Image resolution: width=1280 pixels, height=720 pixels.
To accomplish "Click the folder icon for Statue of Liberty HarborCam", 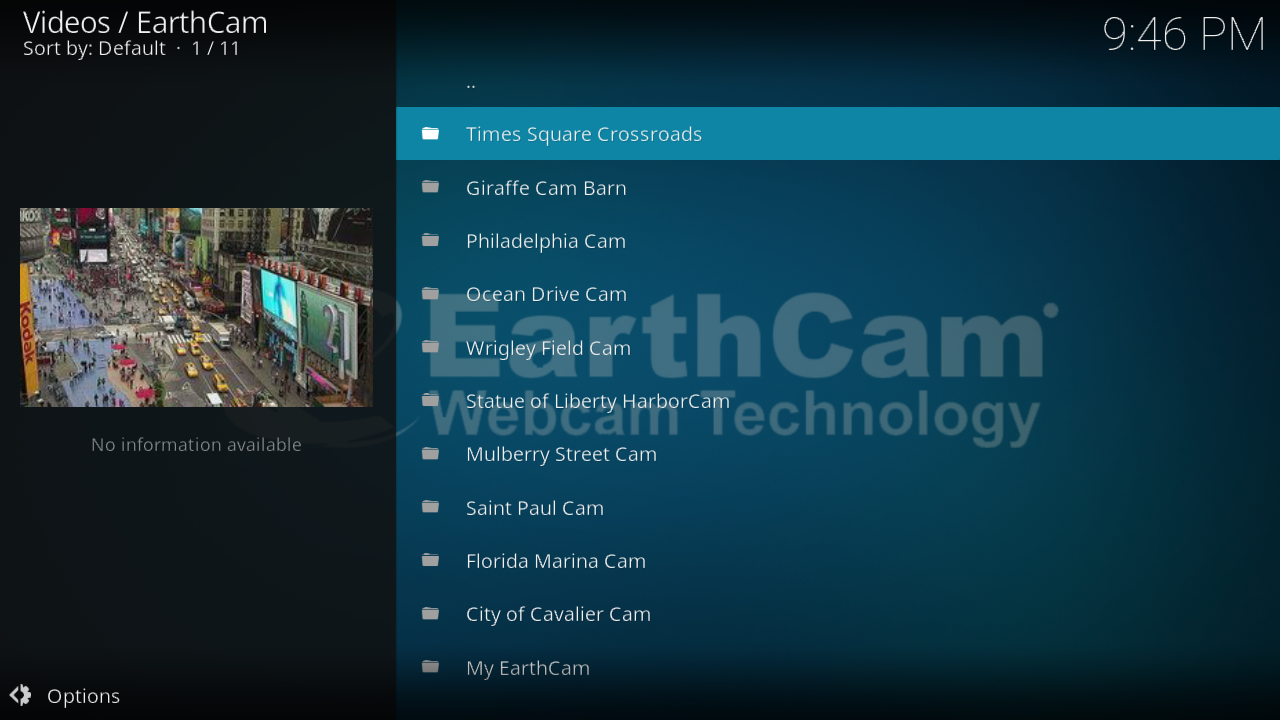I will 430,400.
